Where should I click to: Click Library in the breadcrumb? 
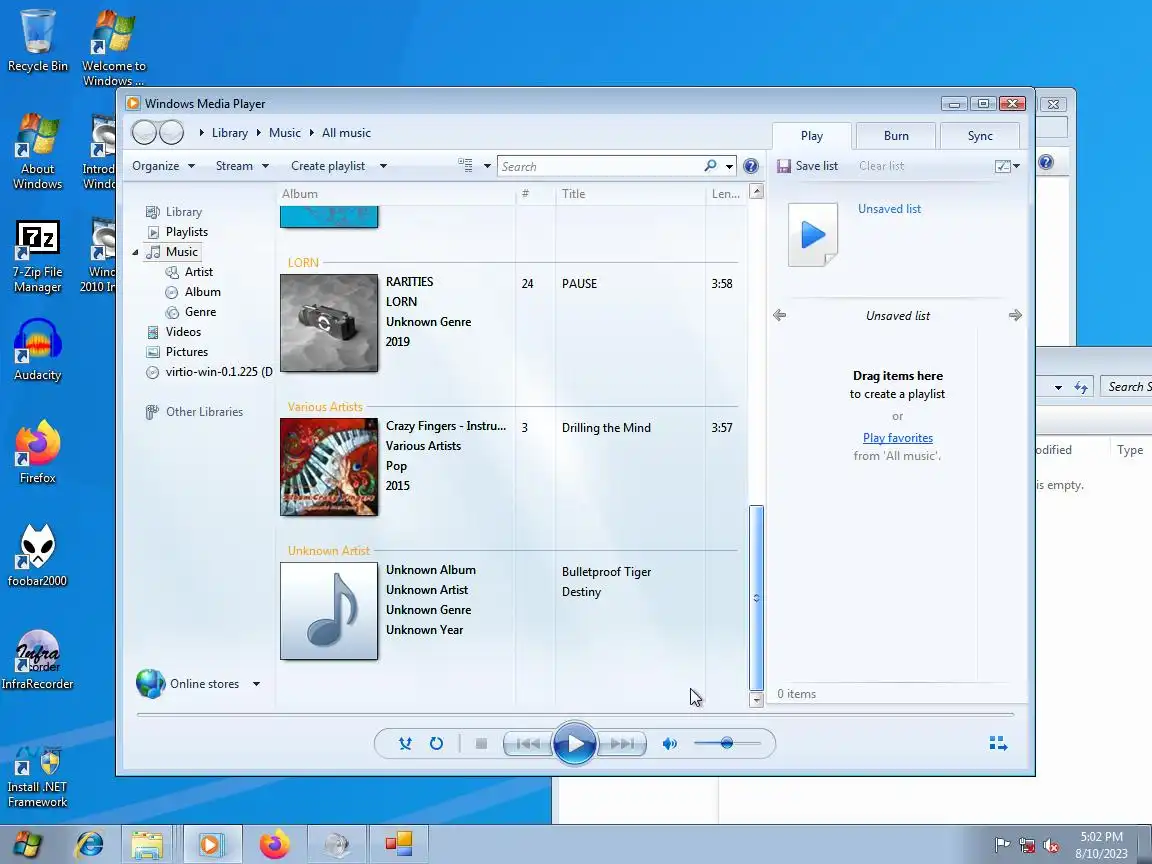pos(229,133)
